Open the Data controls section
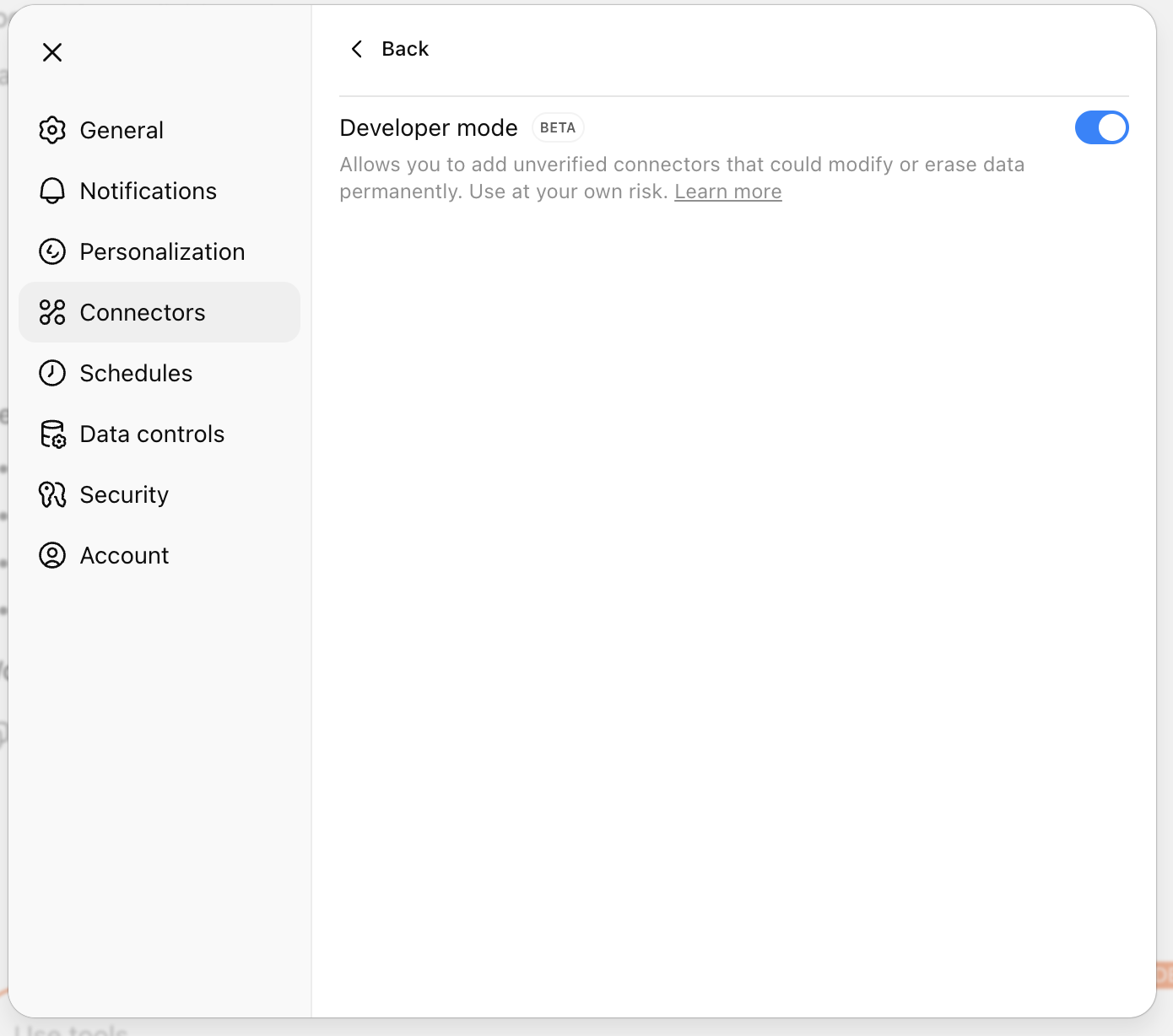The height and width of the screenshot is (1036, 1173). (x=151, y=434)
